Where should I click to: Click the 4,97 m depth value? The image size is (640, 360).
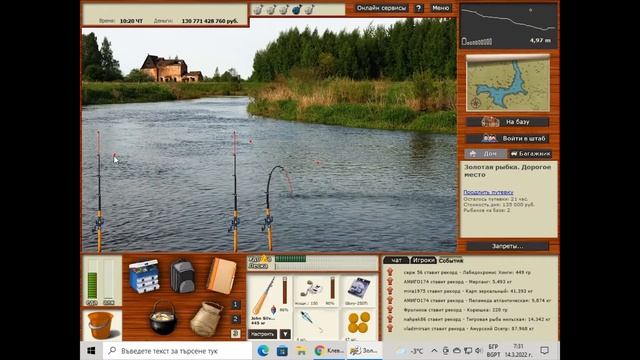click(x=540, y=40)
